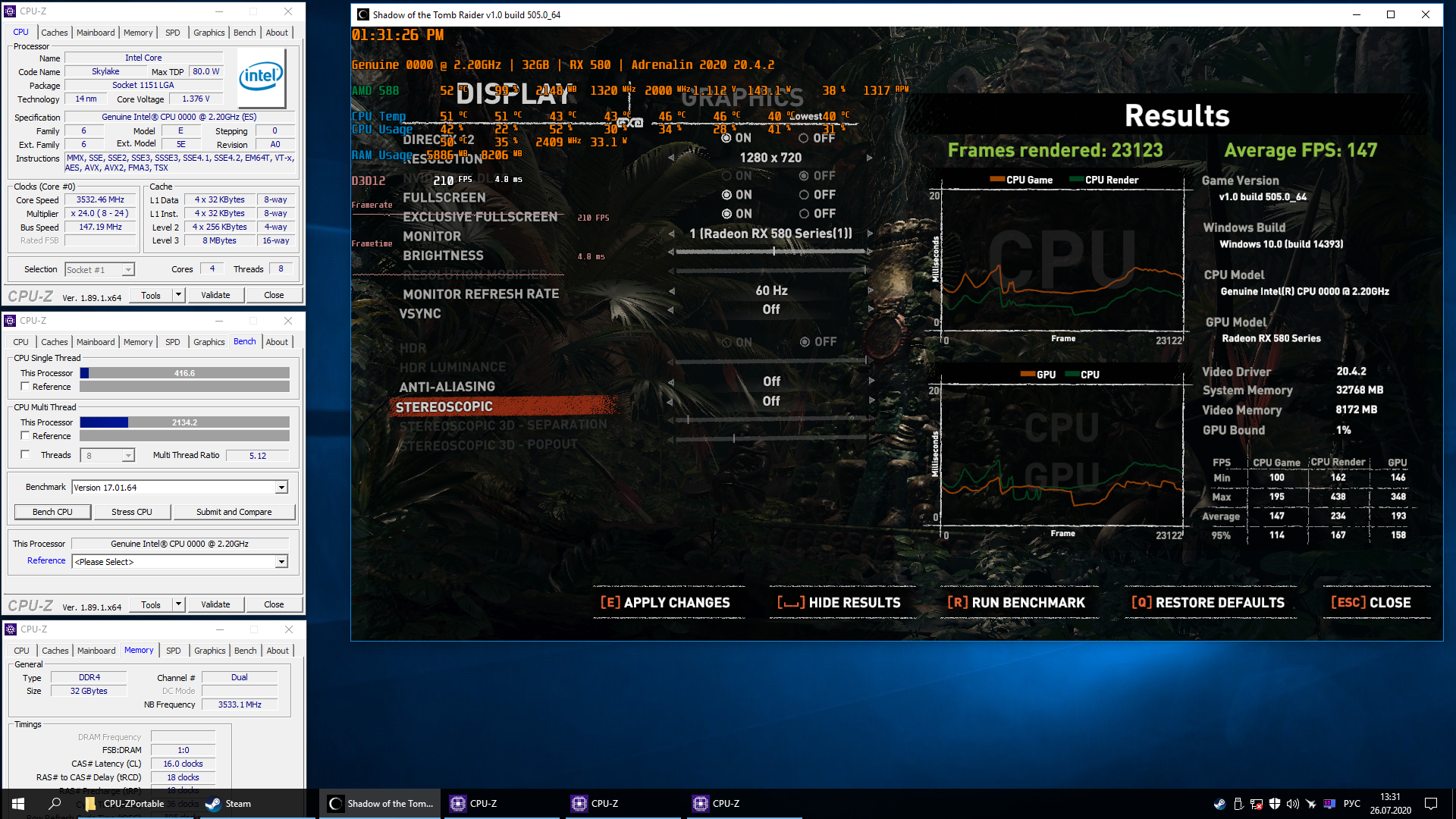Screen dimensions: 1456x819
Task: Open Mainboard tab in top CPU-Z window
Action: point(96,33)
